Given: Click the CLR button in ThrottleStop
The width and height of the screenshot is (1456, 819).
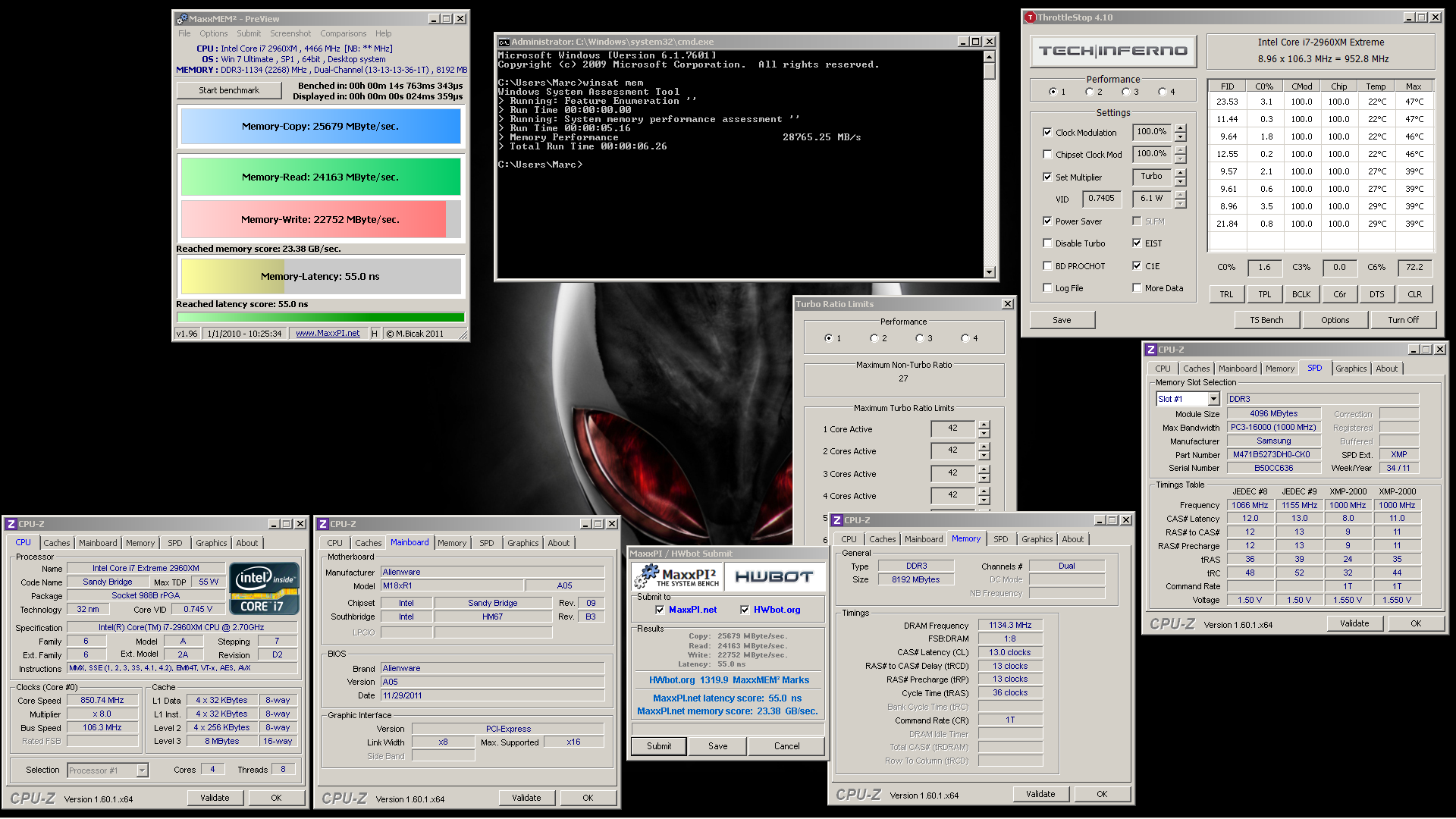Looking at the screenshot, I should click(1414, 294).
